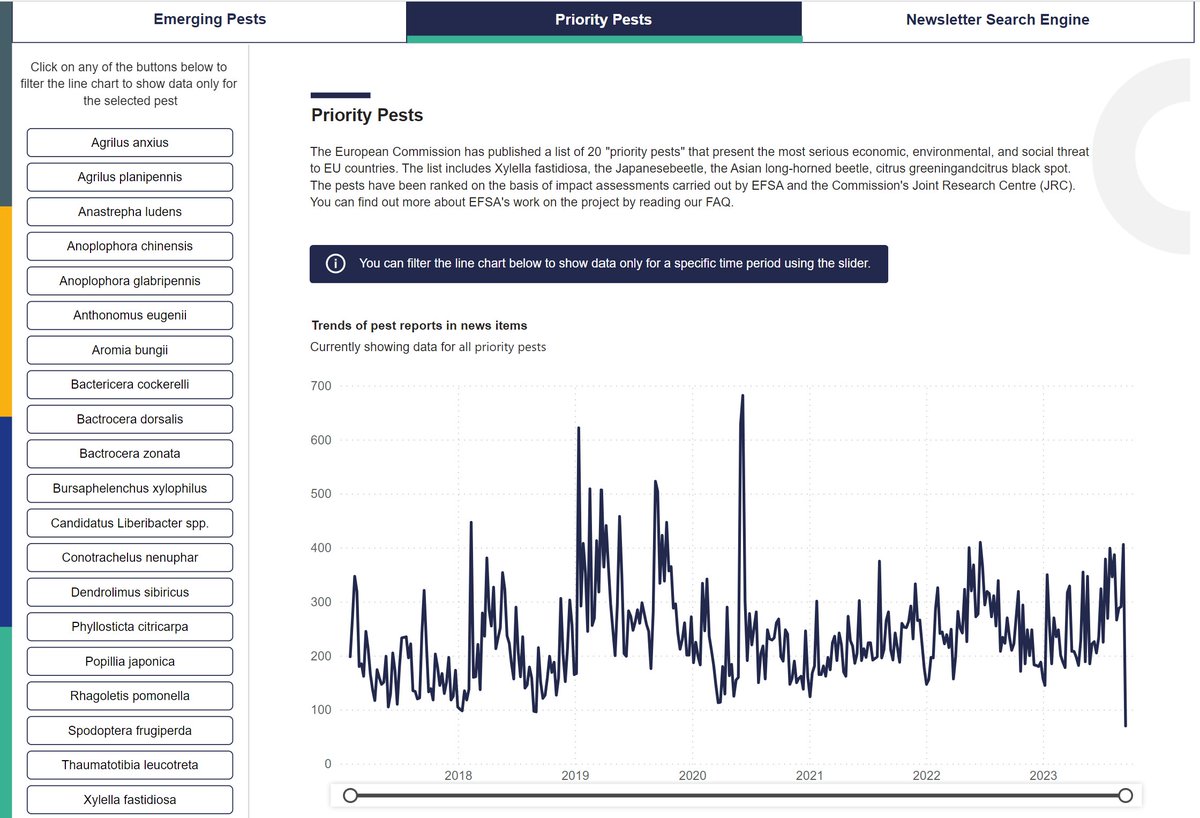This screenshot has height=818, width=1200.
Task: Switch to the Emerging Pests tab
Action: pos(209,20)
